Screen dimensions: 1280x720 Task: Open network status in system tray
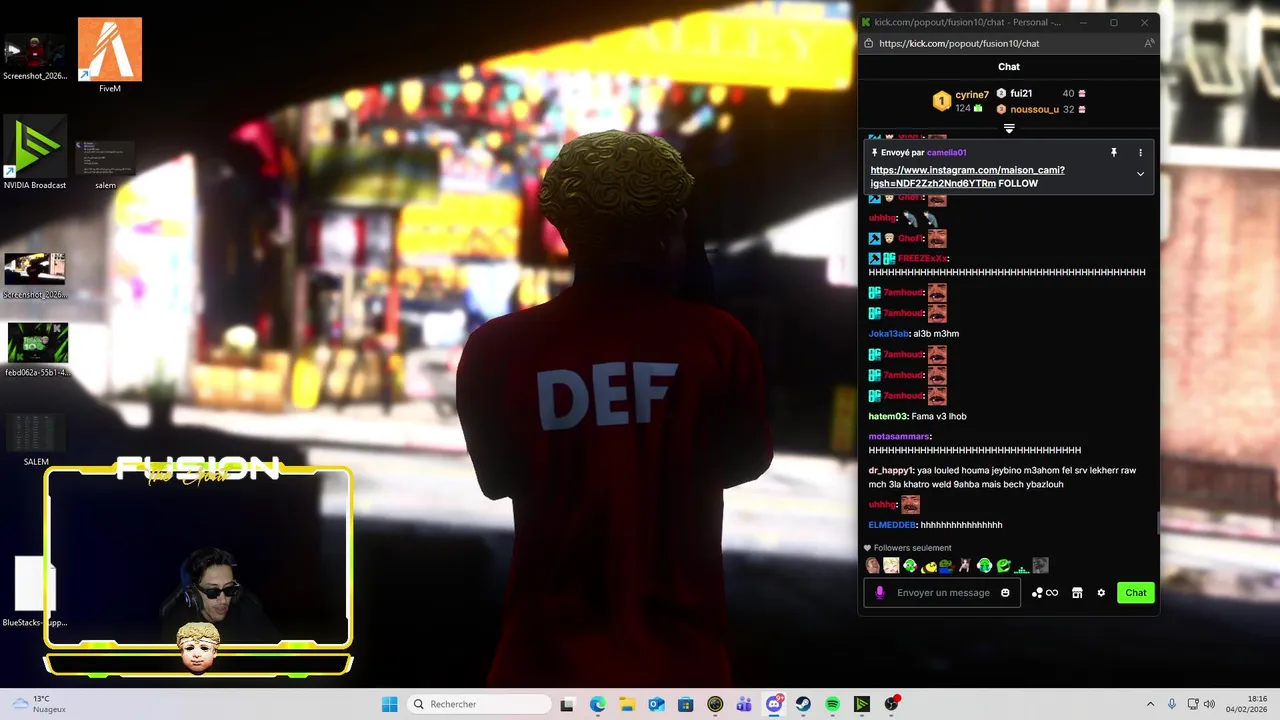click(1193, 704)
